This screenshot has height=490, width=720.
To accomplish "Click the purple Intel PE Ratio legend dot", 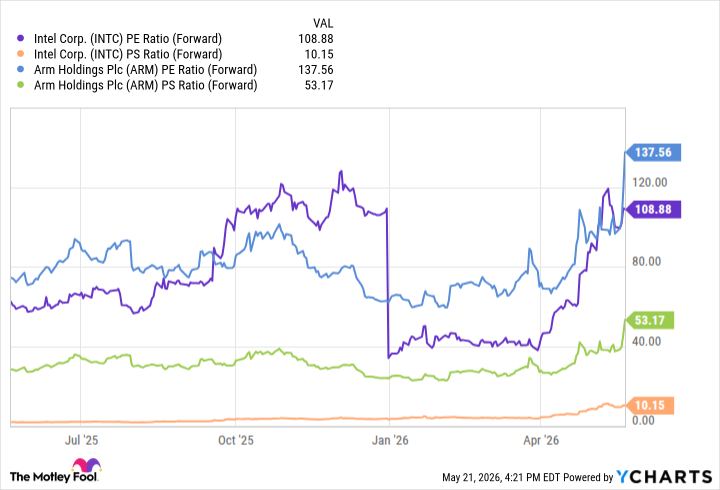I will click(20, 39).
